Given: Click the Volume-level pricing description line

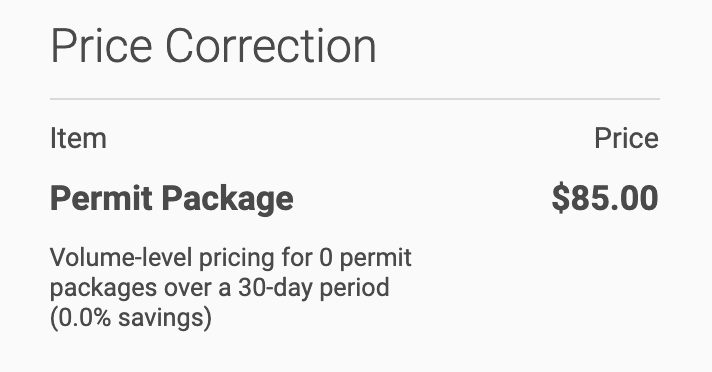Looking at the screenshot, I should [231, 258].
